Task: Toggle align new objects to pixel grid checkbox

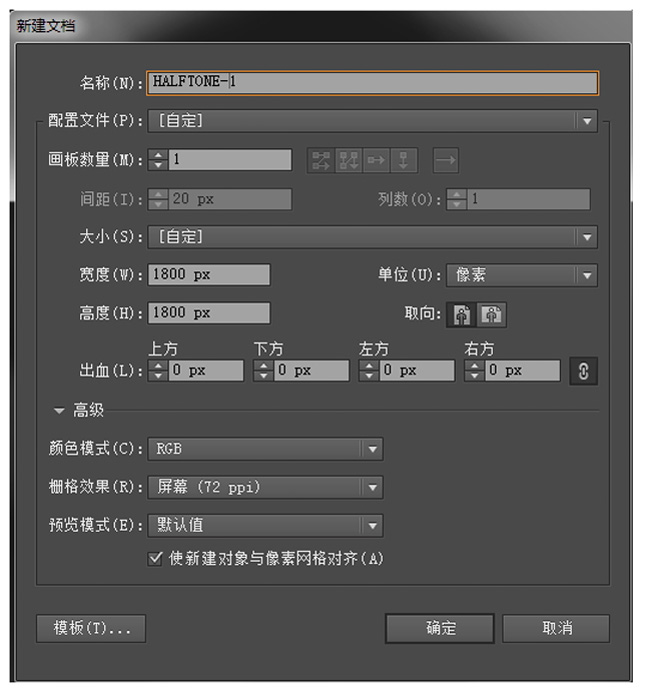Action: point(155,559)
